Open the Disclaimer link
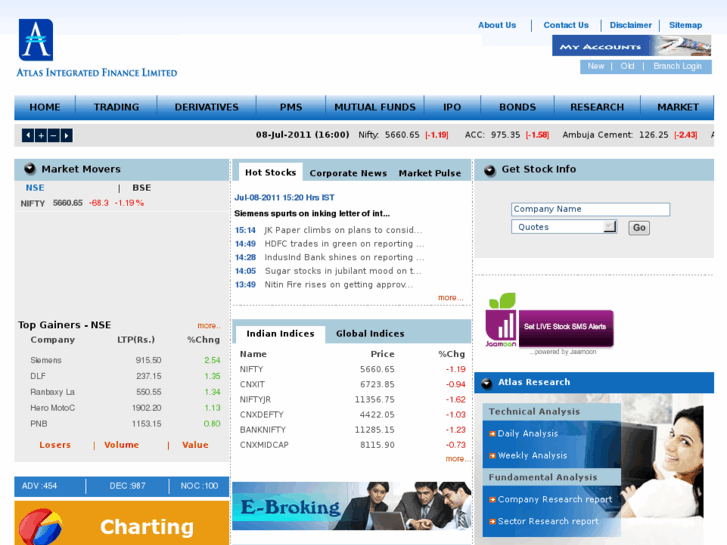 pos(631,25)
